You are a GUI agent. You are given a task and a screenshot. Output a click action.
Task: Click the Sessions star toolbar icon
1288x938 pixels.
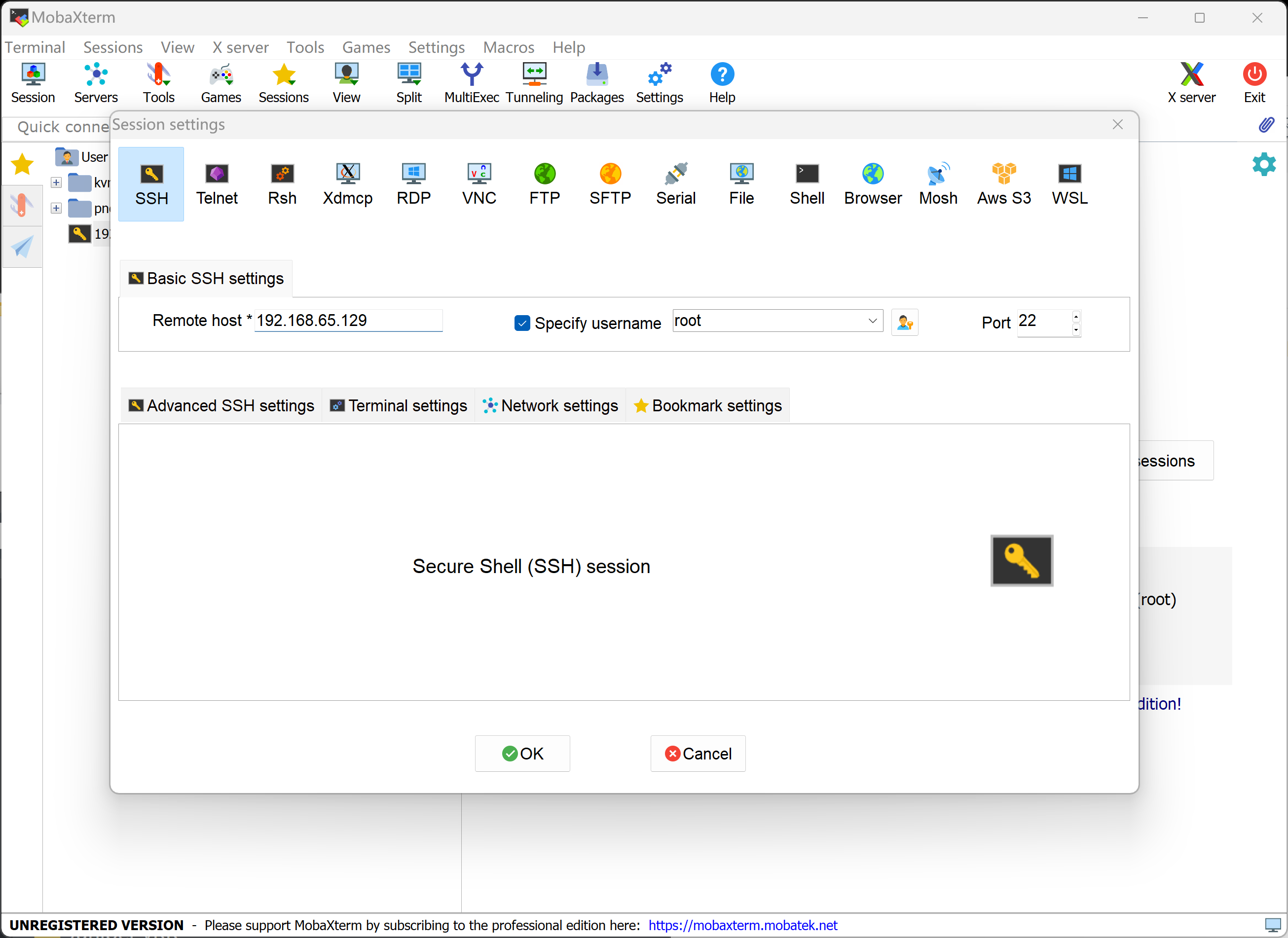tap(283, 83)
